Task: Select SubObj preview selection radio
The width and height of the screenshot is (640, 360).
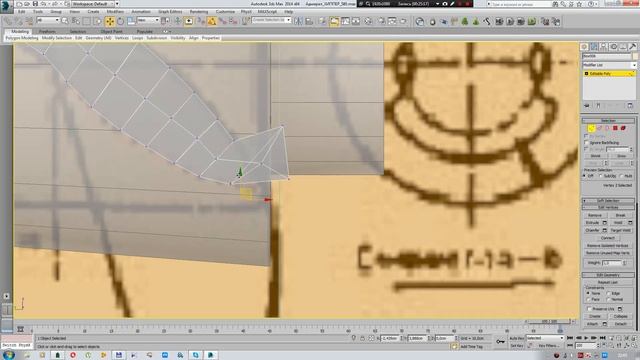Action: (x=601, y=176)
